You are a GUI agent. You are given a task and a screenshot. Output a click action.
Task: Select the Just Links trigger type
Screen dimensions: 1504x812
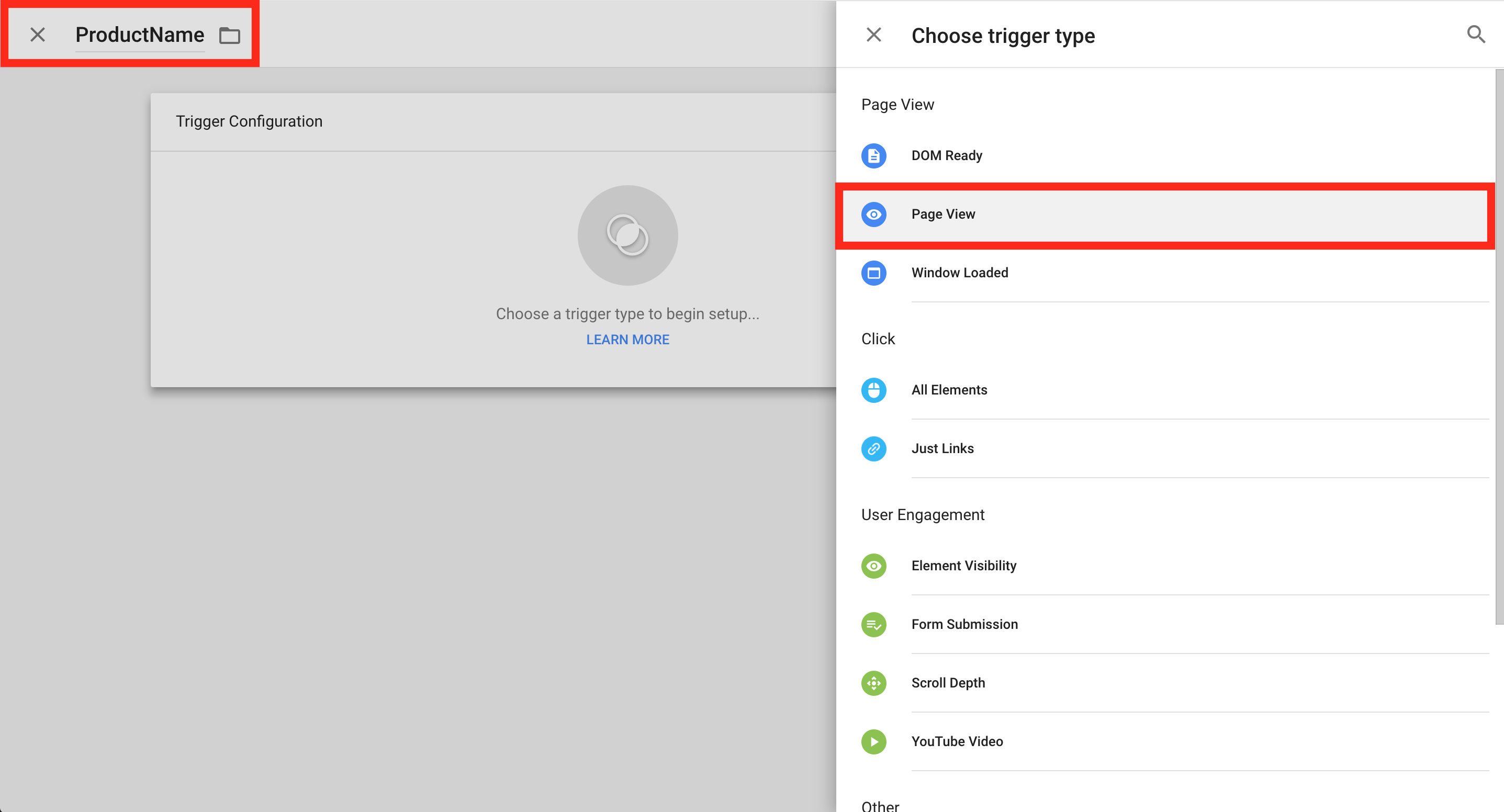1165,448
